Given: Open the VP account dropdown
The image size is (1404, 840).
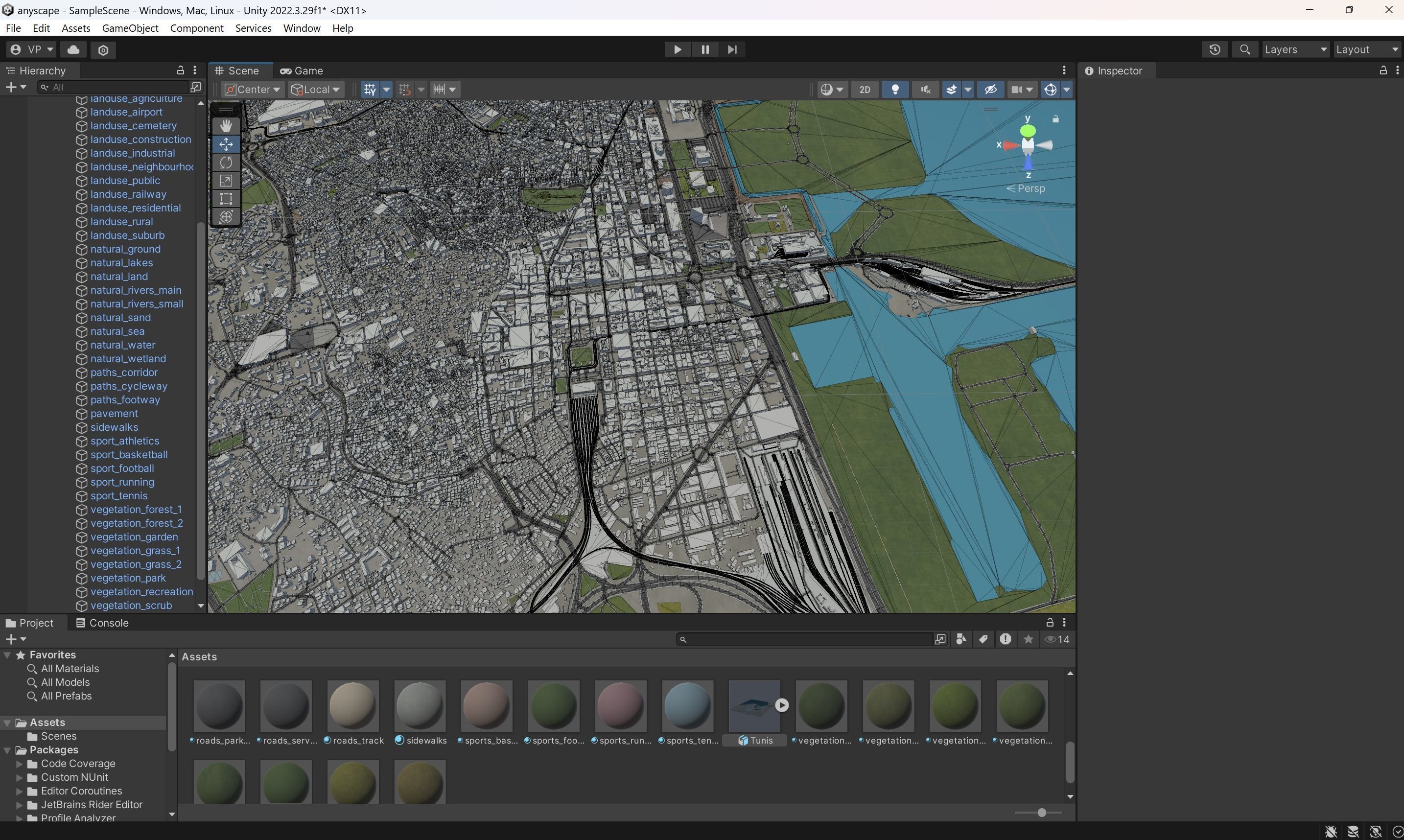Looking at the screenshot, I should [32, 50].
